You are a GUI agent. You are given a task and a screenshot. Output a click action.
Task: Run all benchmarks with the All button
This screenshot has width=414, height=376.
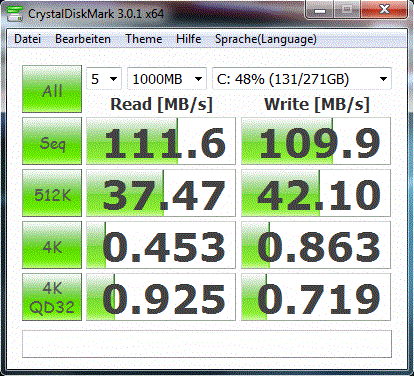52,89
